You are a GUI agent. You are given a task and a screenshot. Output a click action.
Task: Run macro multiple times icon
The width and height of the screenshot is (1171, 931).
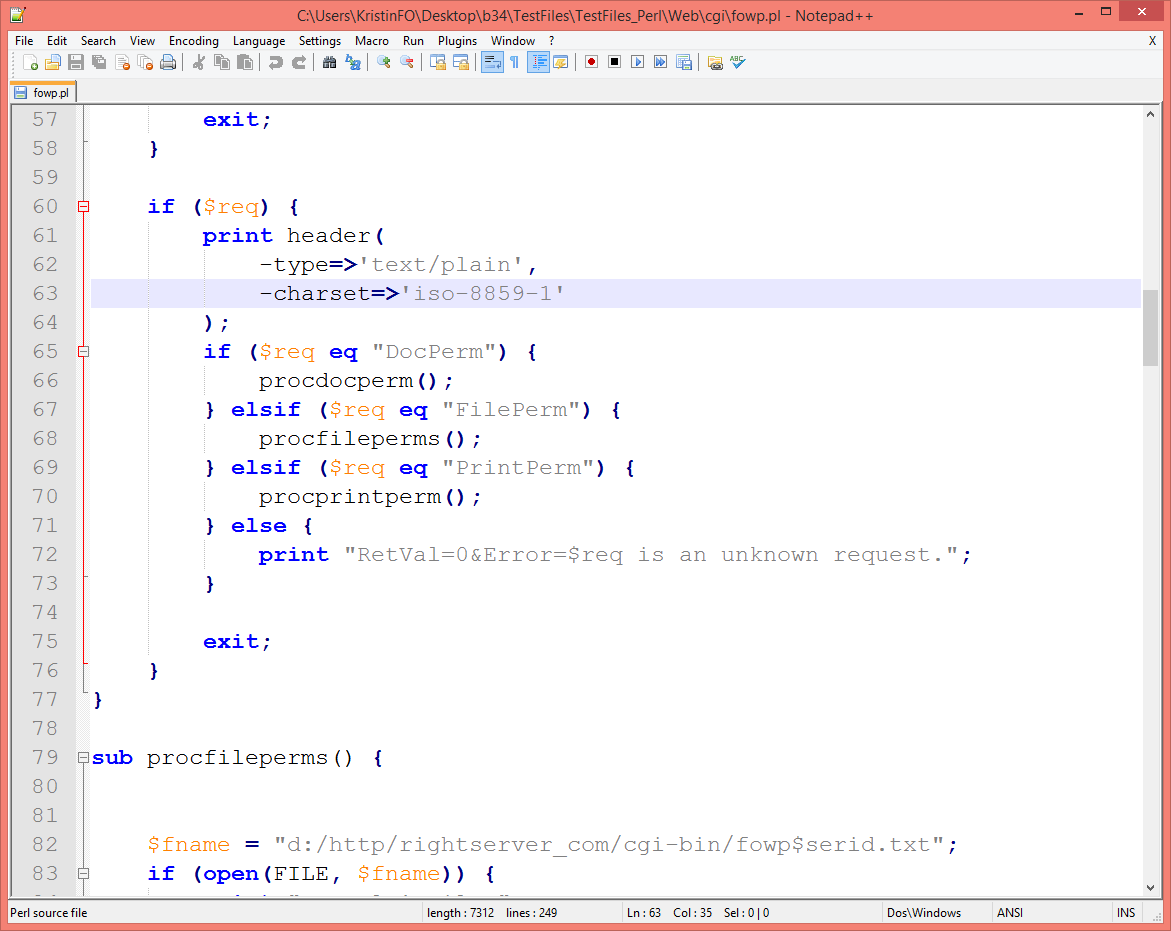click(x=661, y=63)
